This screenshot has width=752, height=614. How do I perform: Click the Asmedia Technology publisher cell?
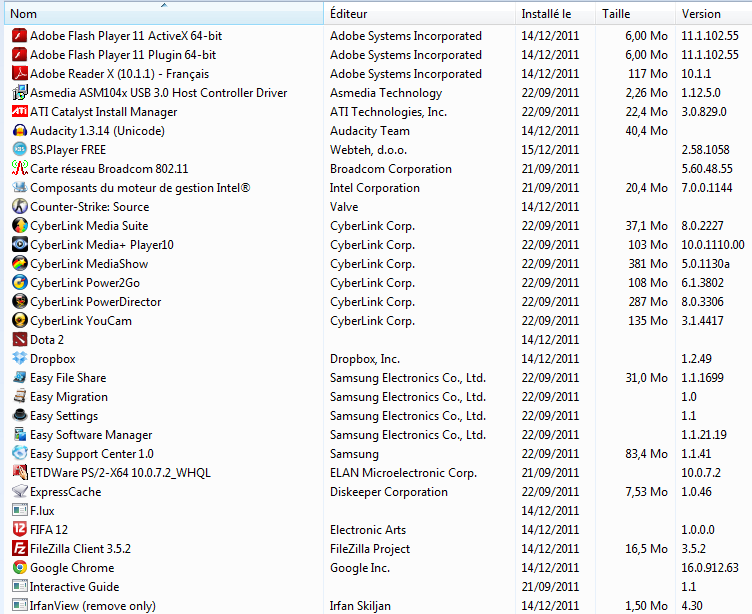386,93
